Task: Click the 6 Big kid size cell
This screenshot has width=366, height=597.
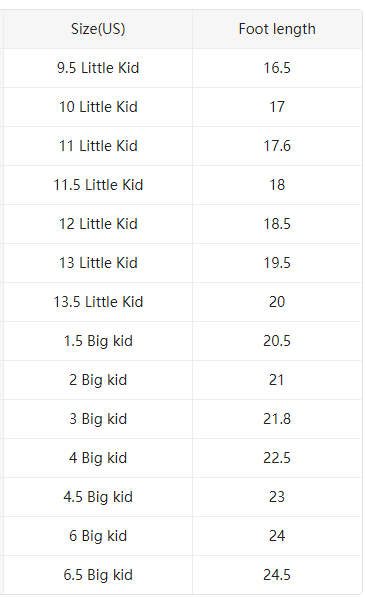Action: click(98, 536)
